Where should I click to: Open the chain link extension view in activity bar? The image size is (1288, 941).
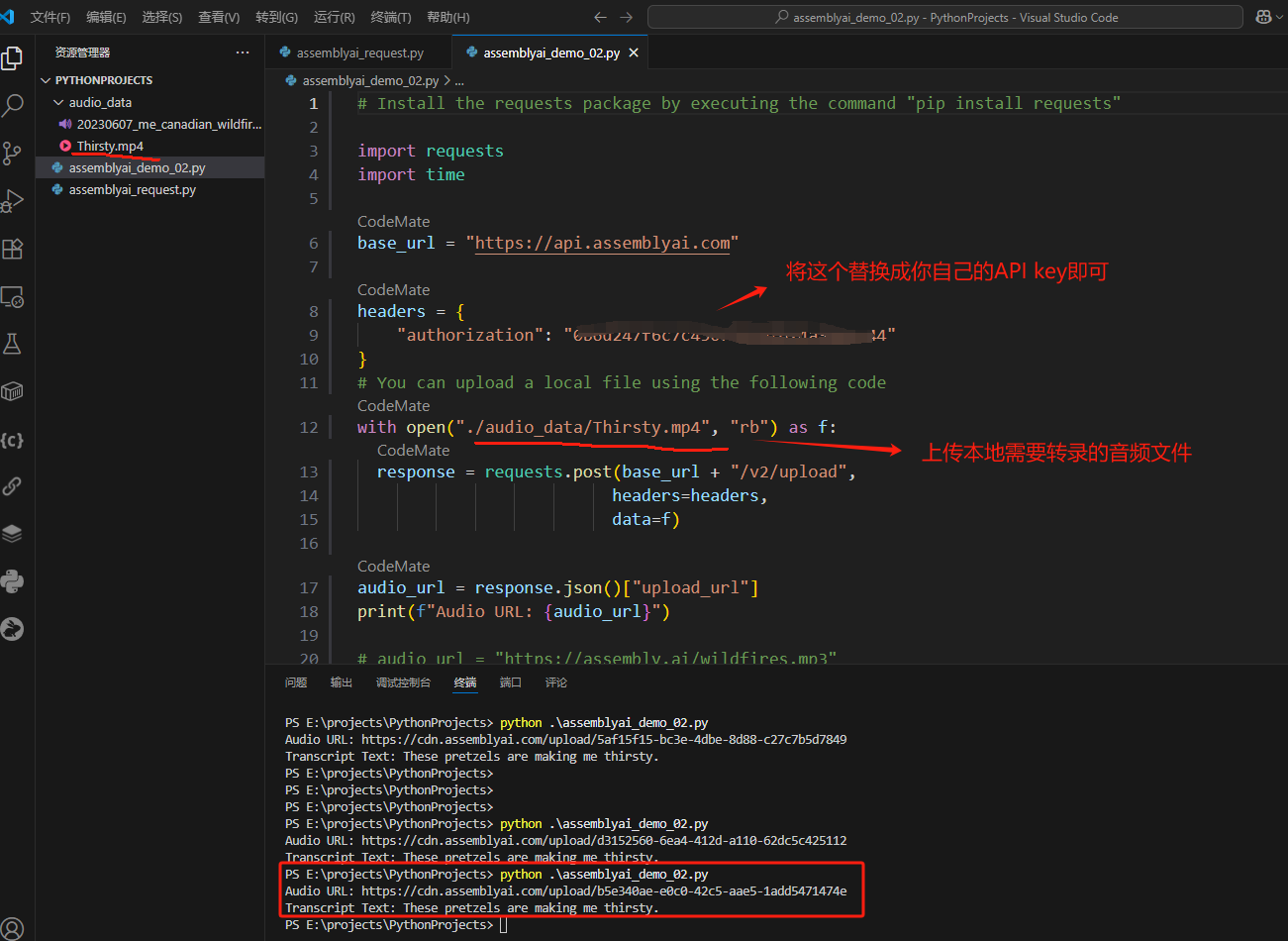click(13, 486)
